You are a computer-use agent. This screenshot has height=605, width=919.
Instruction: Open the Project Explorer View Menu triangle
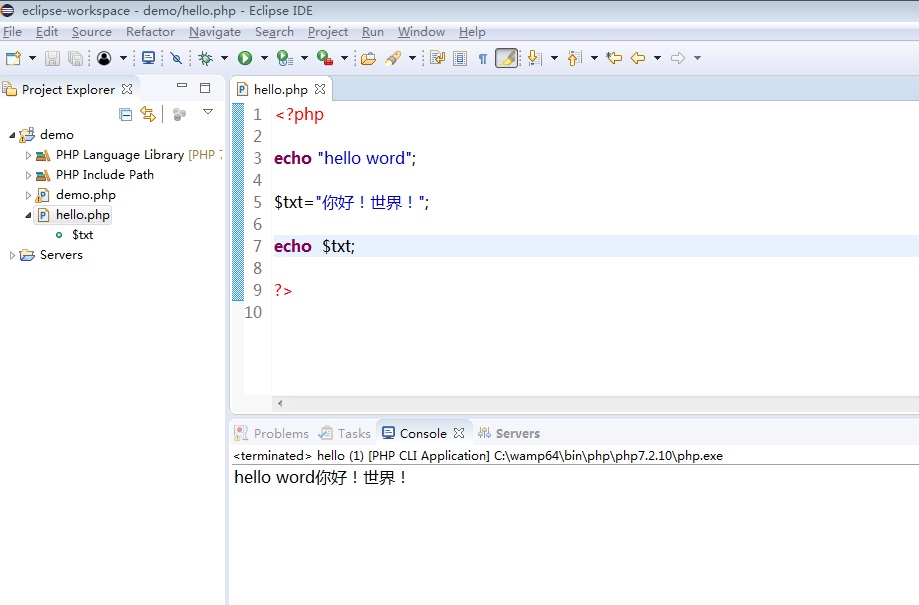(x=208, y=111)
